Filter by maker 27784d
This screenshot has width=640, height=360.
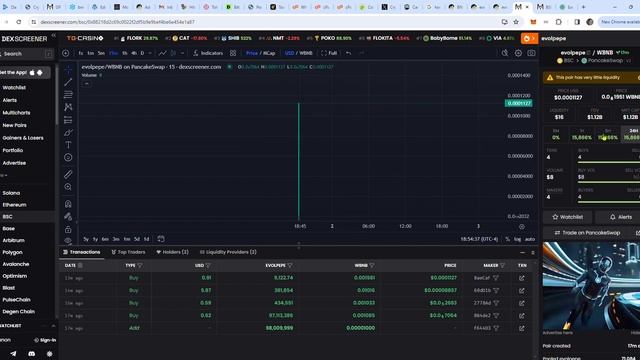pyautogui.click(x=496, y=303)
